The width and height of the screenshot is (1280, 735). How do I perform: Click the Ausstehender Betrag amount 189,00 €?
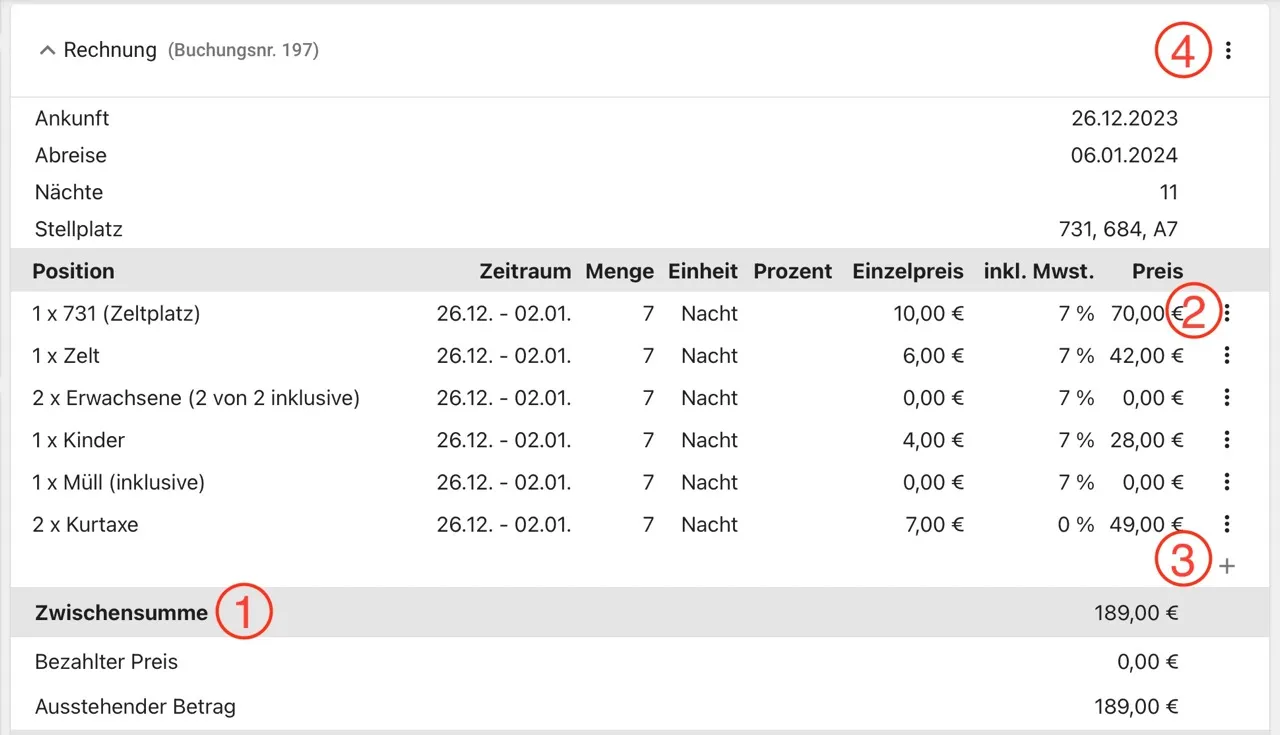coord(1136,707)
